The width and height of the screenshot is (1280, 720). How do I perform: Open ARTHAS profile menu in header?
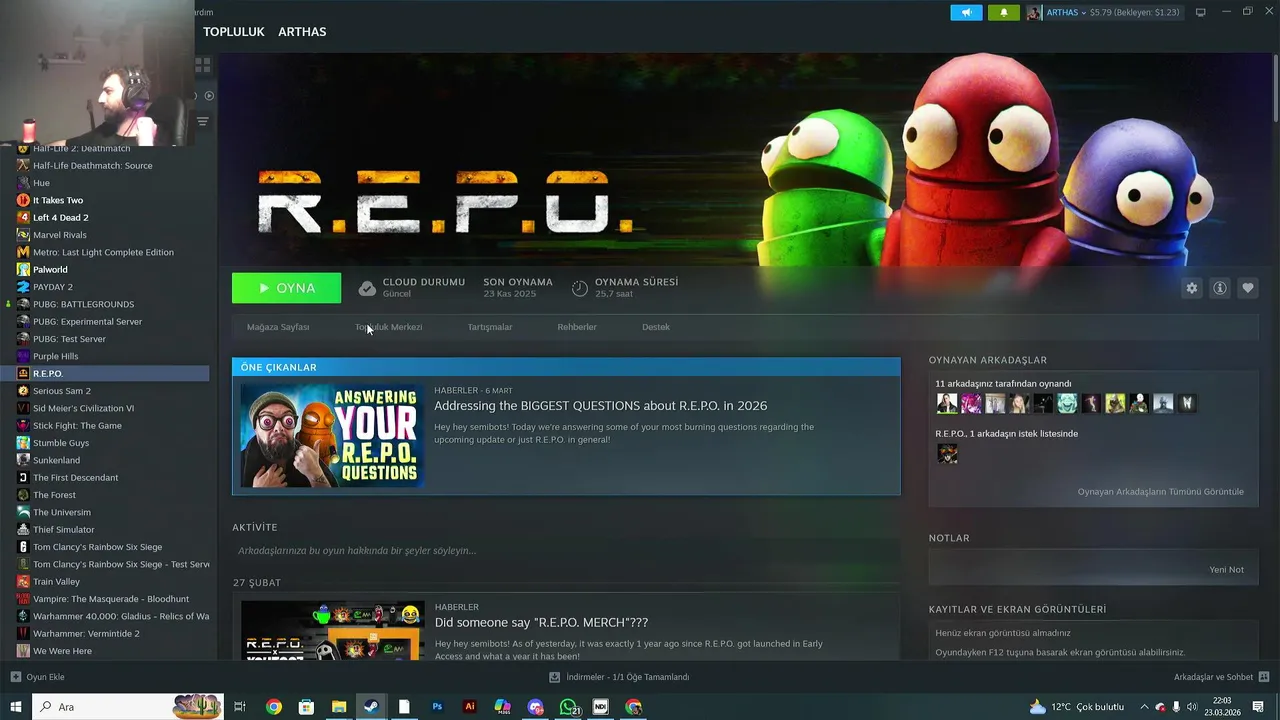pyautogui.click(x=302, y=32)
